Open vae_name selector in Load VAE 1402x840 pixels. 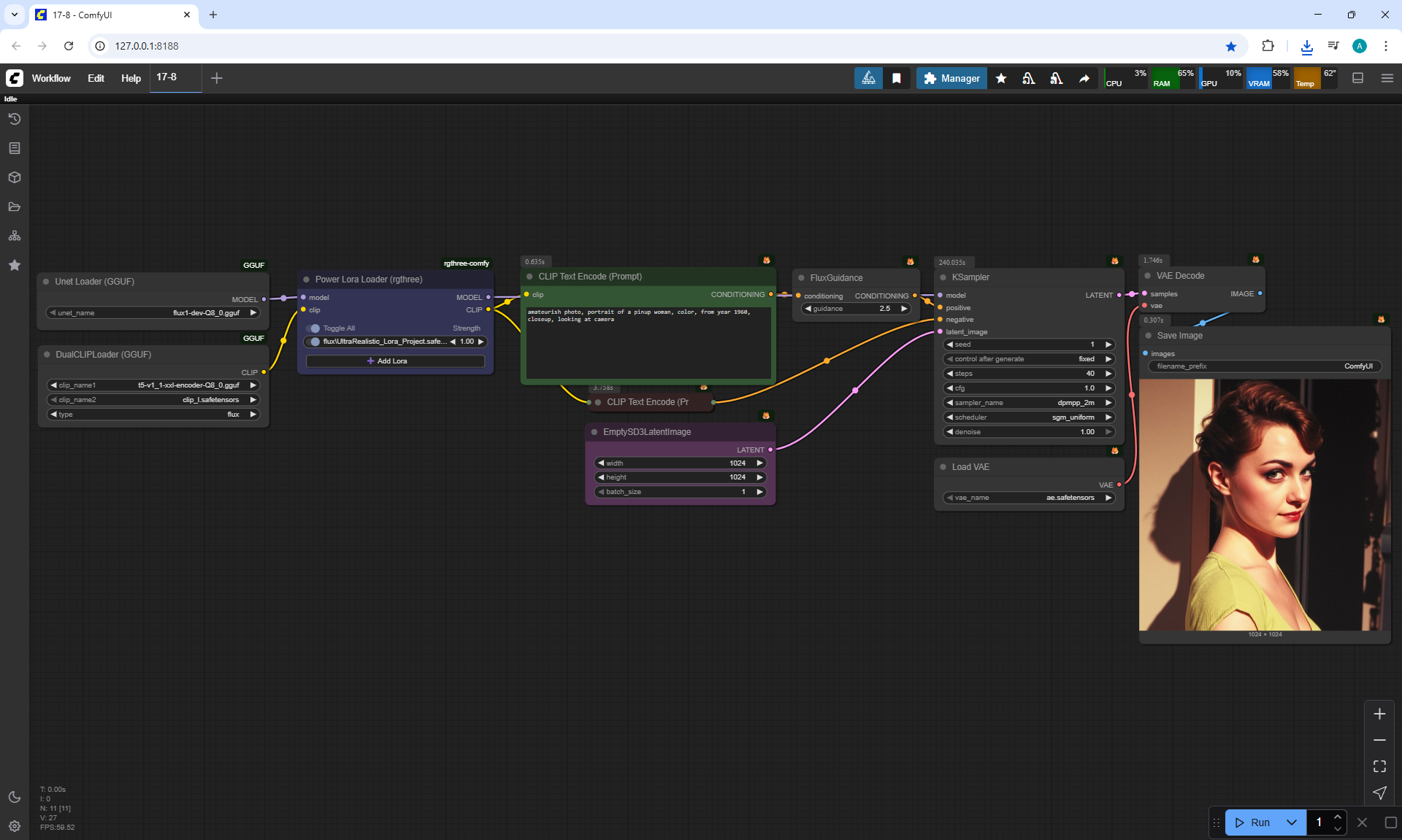[1028, 498]
